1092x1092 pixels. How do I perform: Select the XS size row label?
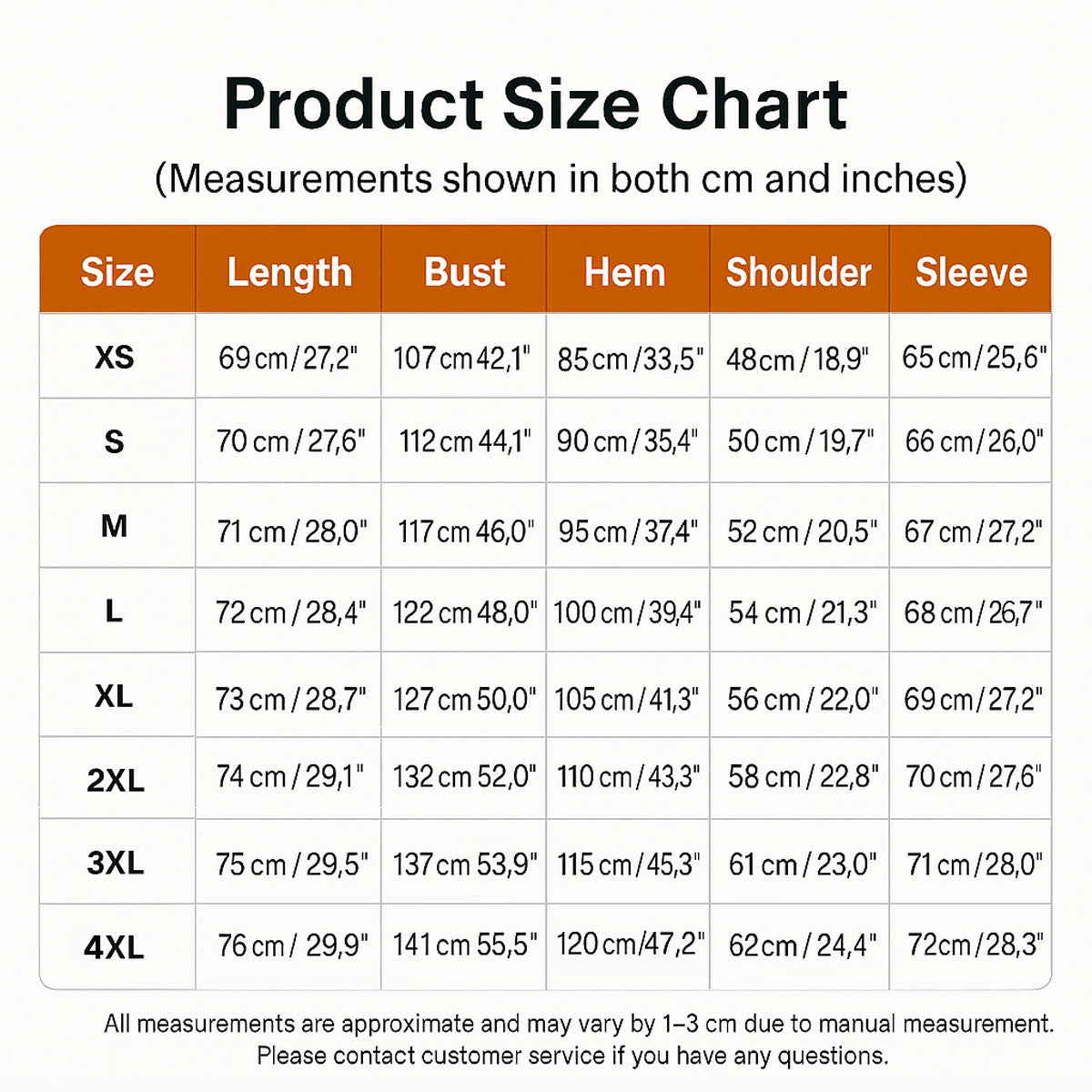click(115, 358)
